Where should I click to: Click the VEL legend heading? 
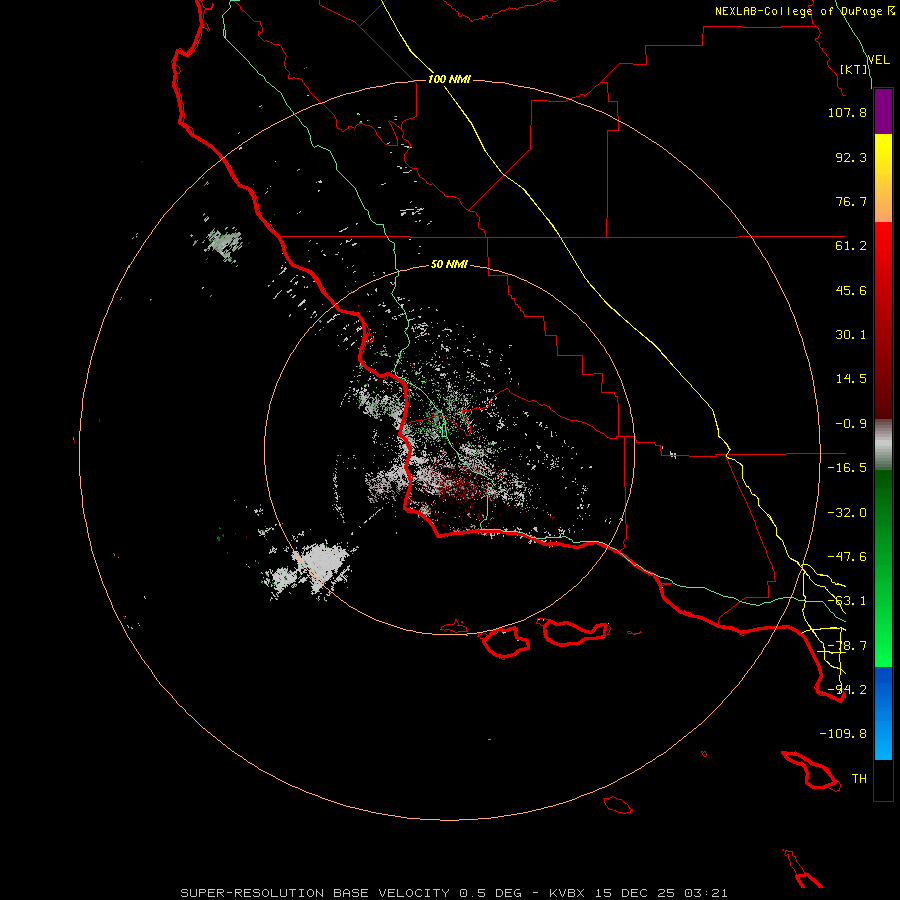click(x=878, y=60)
